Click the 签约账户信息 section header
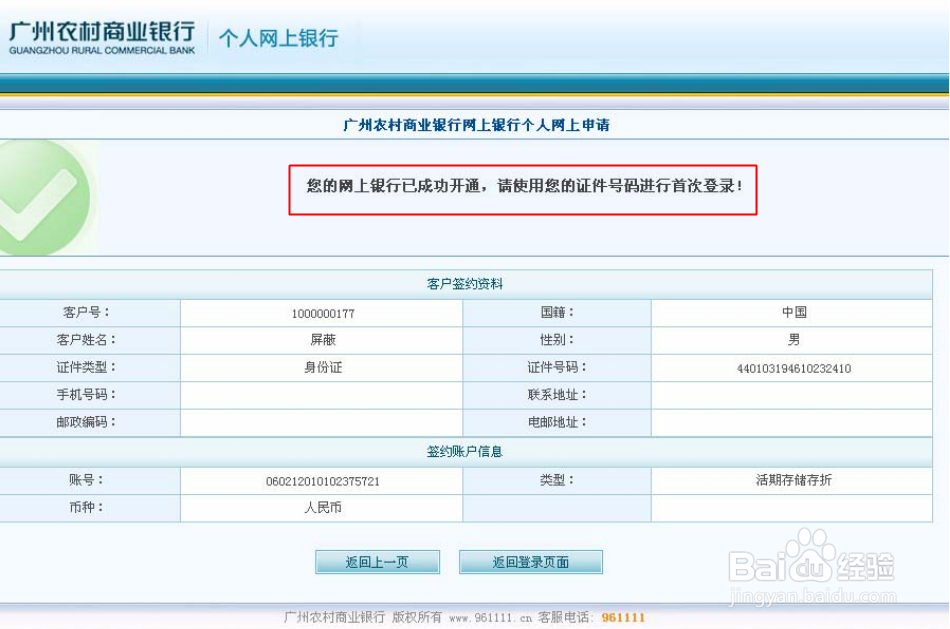 point(465,451)
